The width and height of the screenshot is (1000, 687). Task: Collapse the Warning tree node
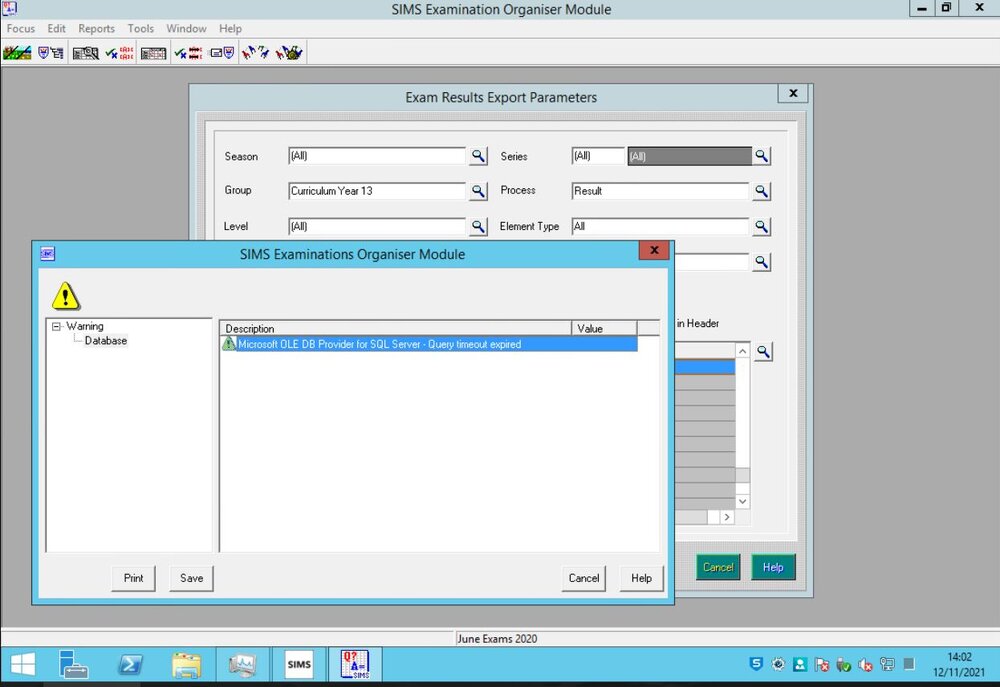pos(56,327)
